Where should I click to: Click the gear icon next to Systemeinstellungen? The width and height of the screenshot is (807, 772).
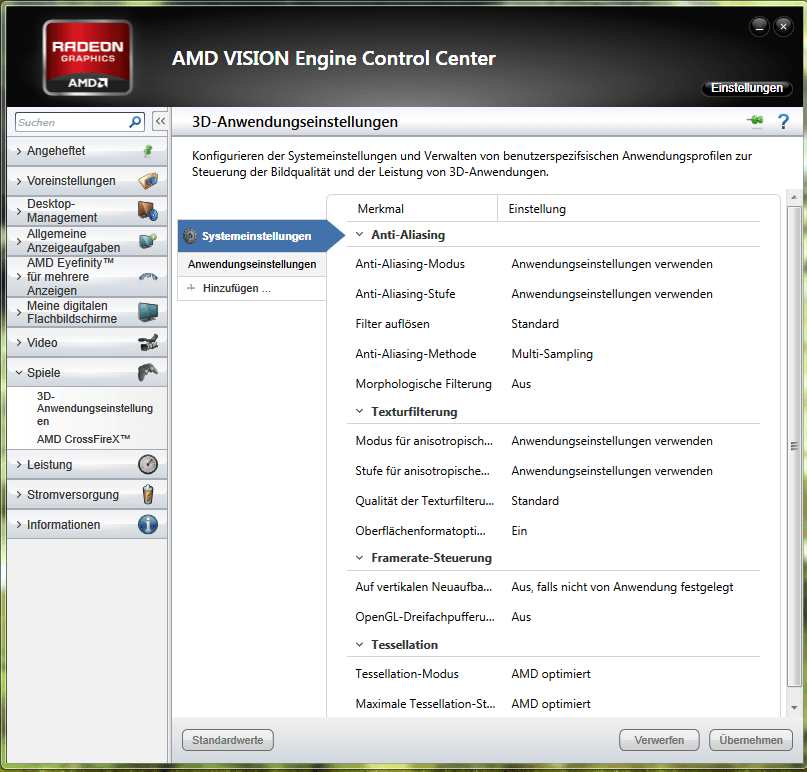point(190,236)
